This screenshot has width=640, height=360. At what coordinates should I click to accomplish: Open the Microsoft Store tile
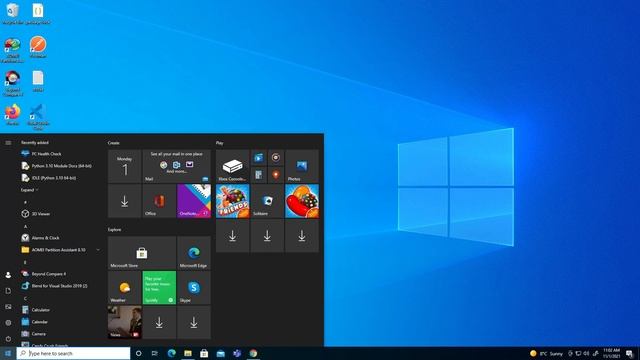click(142, 253)
